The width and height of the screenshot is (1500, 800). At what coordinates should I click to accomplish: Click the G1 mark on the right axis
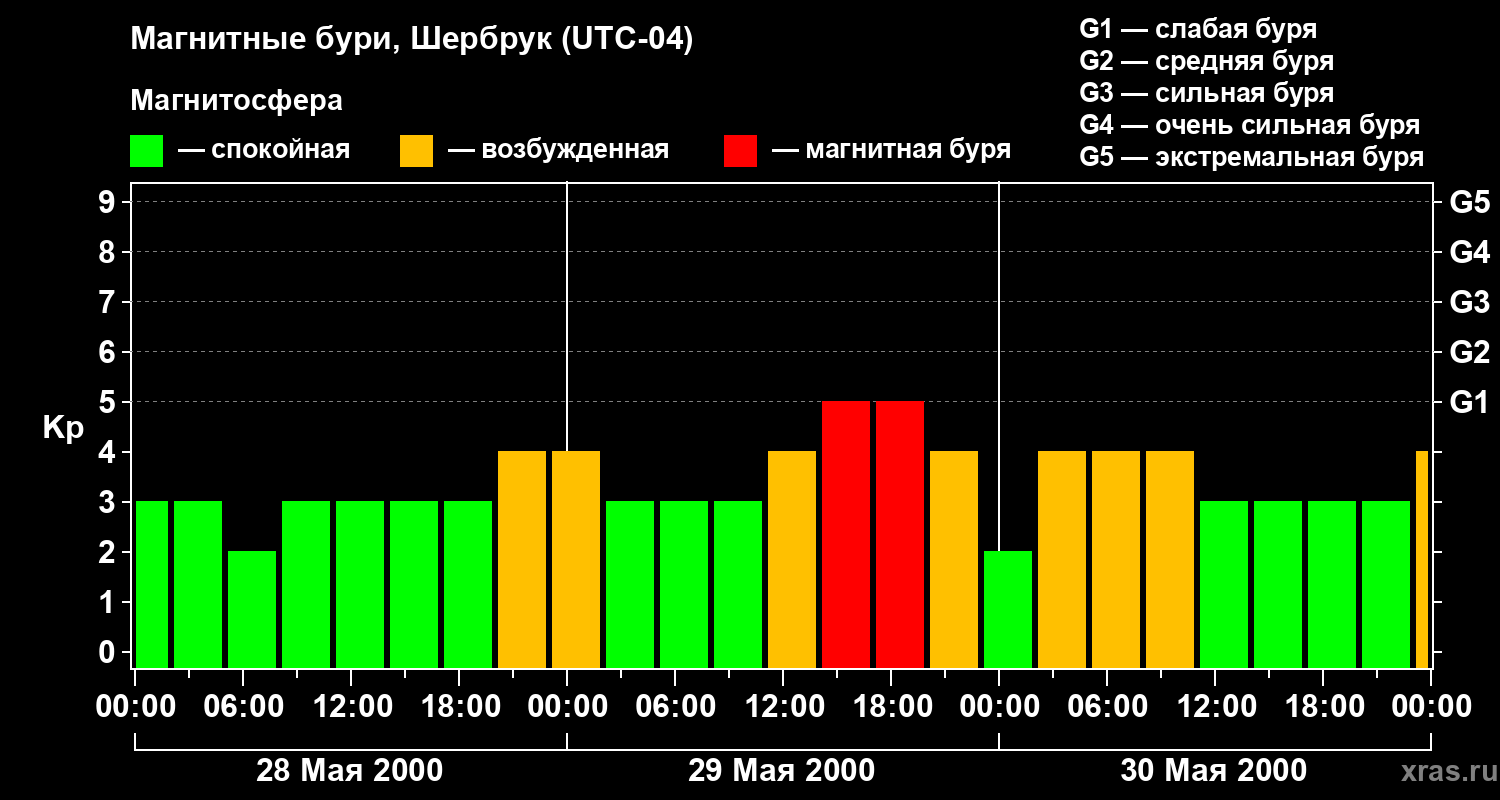click(x=1469, y=402)
